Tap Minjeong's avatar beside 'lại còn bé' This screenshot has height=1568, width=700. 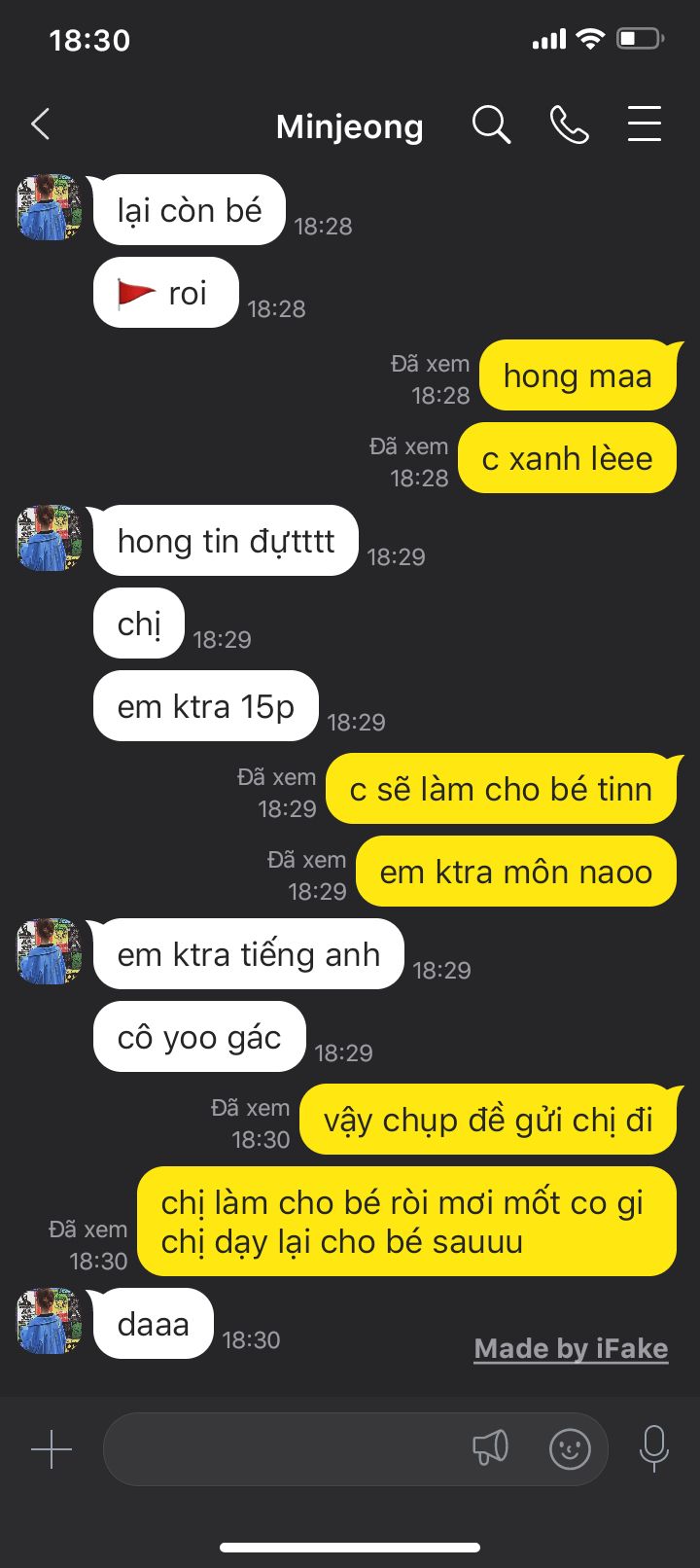[49, 207]
